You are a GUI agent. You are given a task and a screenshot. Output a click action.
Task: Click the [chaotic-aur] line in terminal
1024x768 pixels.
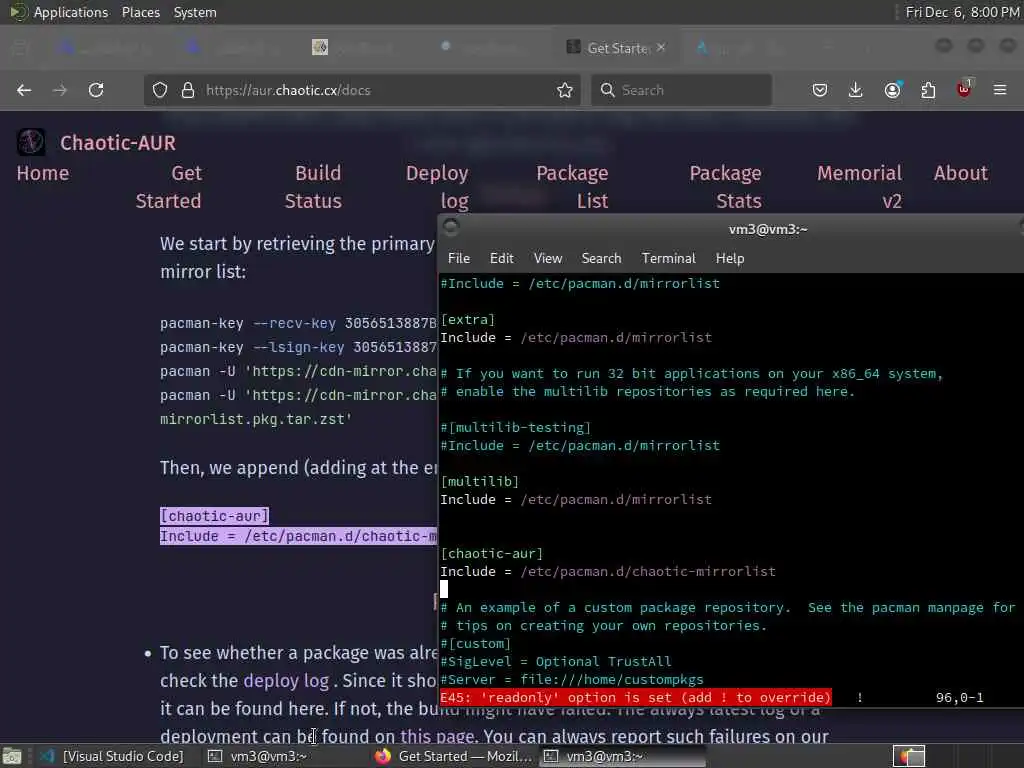[492, 553]
